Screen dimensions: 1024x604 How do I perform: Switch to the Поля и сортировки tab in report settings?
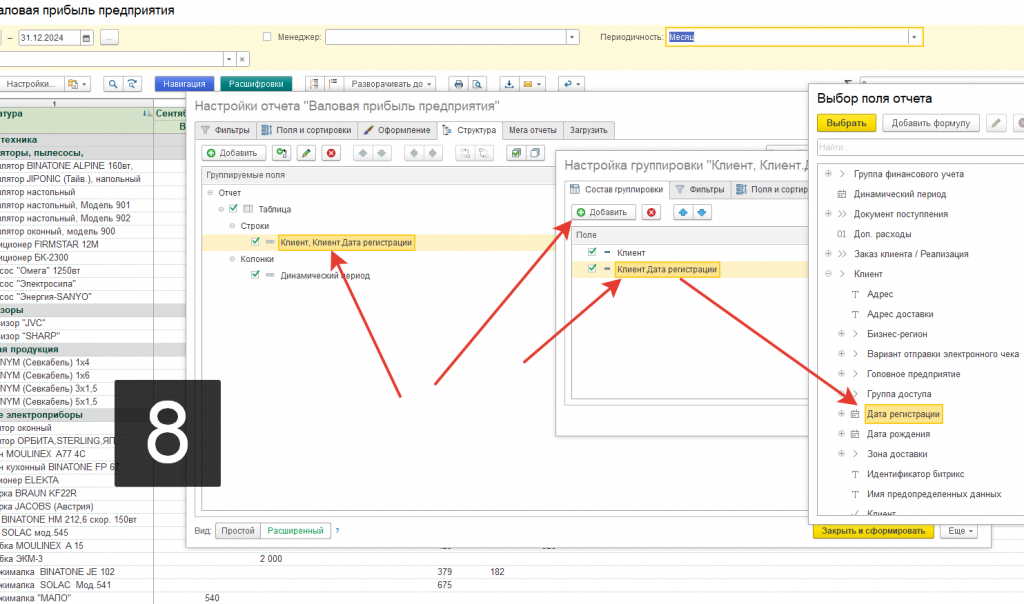[307, 130]
